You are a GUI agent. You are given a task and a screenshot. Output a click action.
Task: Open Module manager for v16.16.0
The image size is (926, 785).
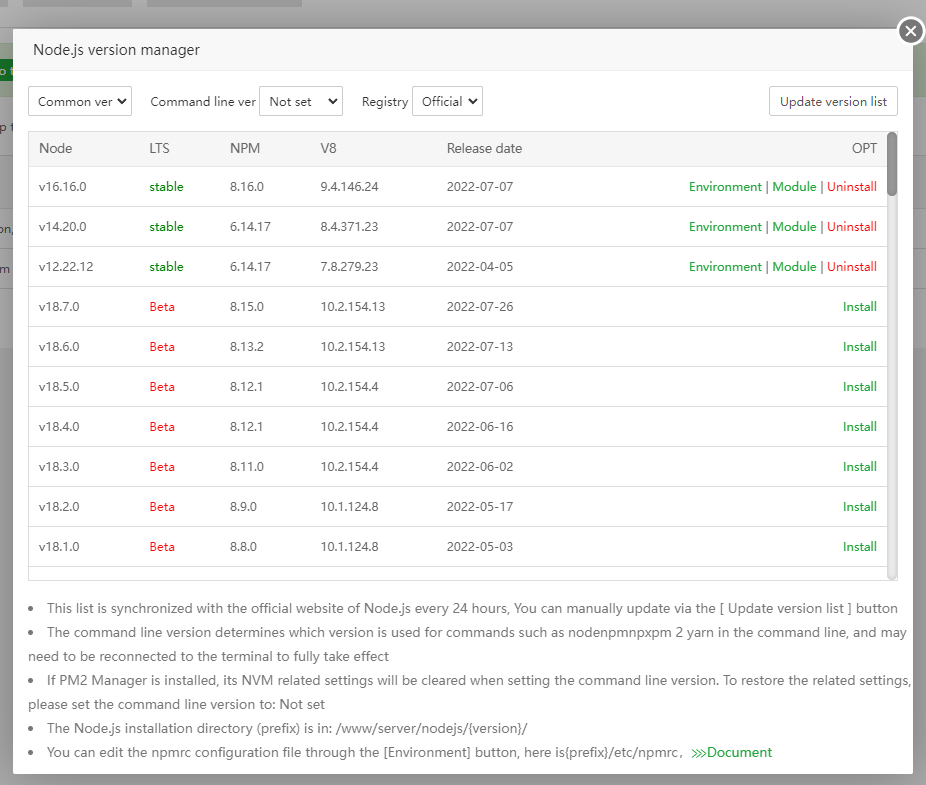pyautogui.click(x=794, y=187)
